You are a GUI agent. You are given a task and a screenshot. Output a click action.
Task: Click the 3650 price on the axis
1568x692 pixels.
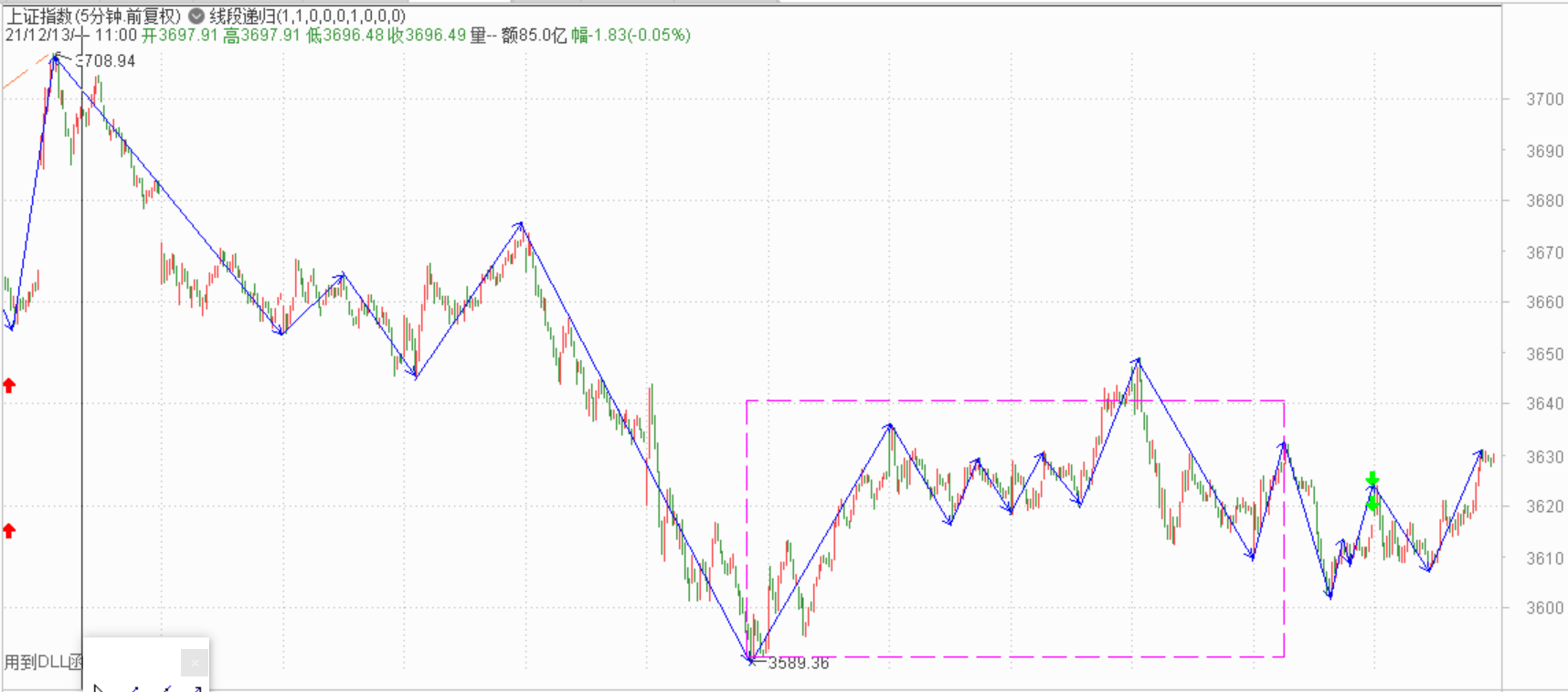pos(1544,354)
